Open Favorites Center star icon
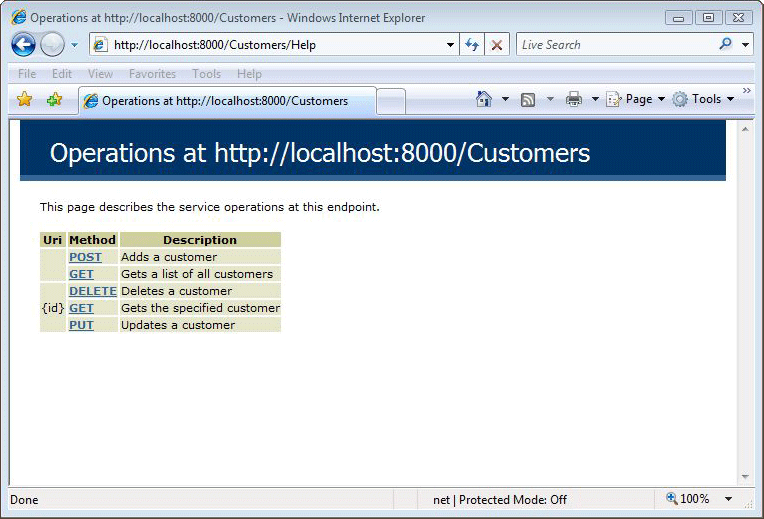The height and width of the screenshot is (519, 764). point(25,99)
